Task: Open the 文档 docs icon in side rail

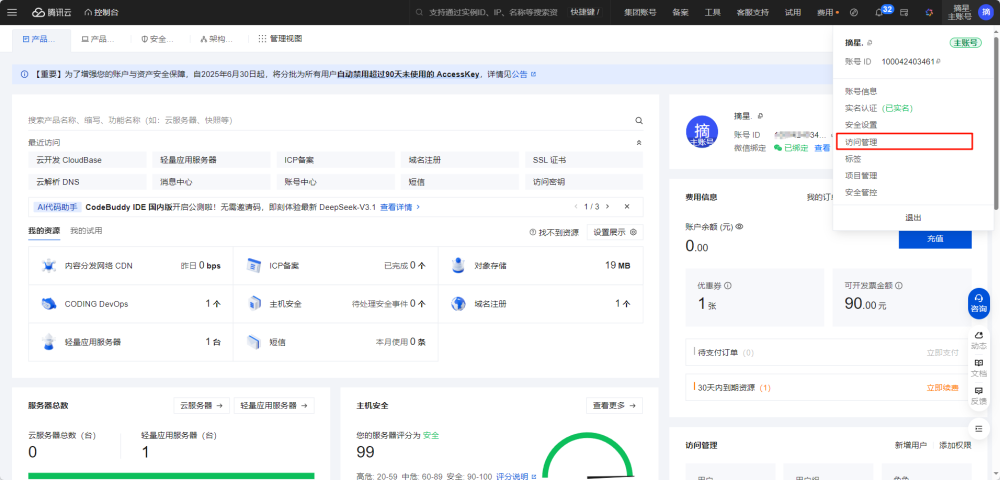Action: pyautogui.click(x=978, y=368)
